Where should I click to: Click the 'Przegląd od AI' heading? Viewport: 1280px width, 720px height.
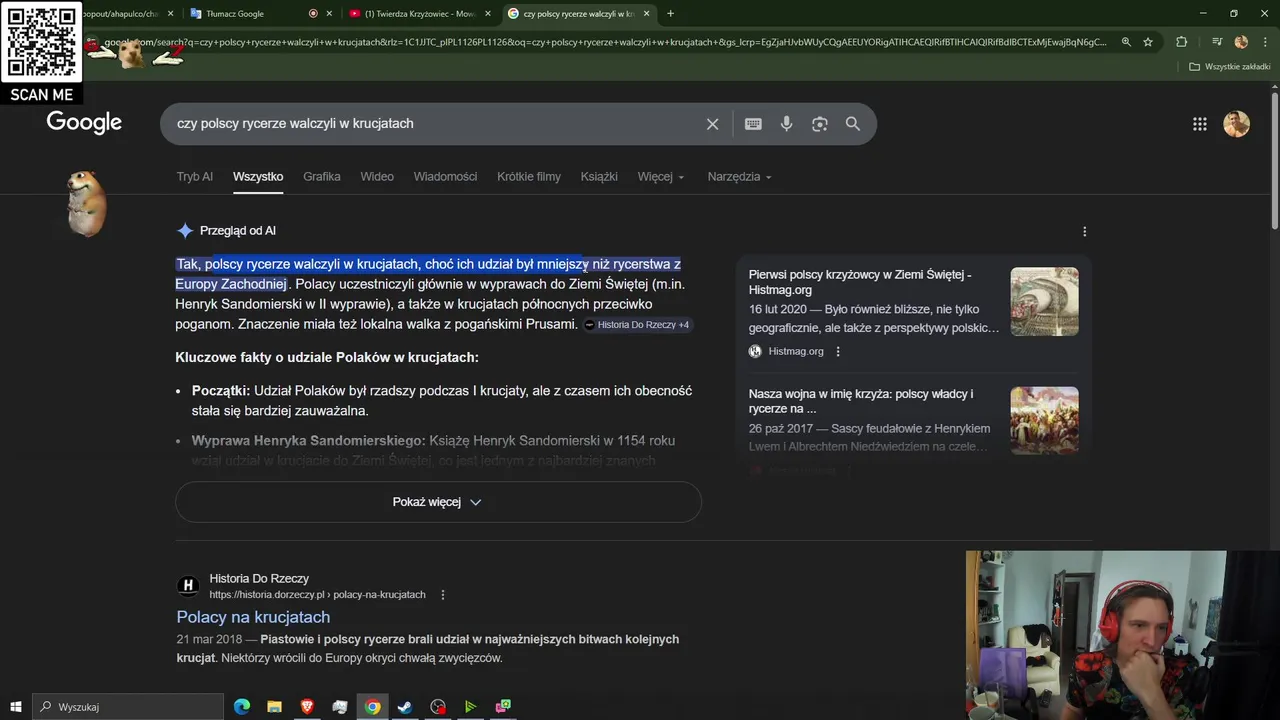(x=238, y=231)
